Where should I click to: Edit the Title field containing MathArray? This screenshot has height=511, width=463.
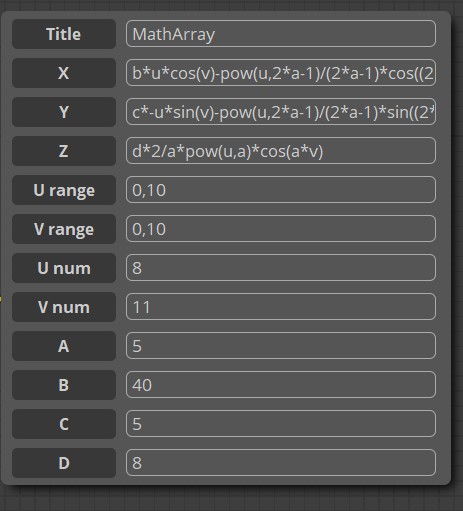[281, 34]
